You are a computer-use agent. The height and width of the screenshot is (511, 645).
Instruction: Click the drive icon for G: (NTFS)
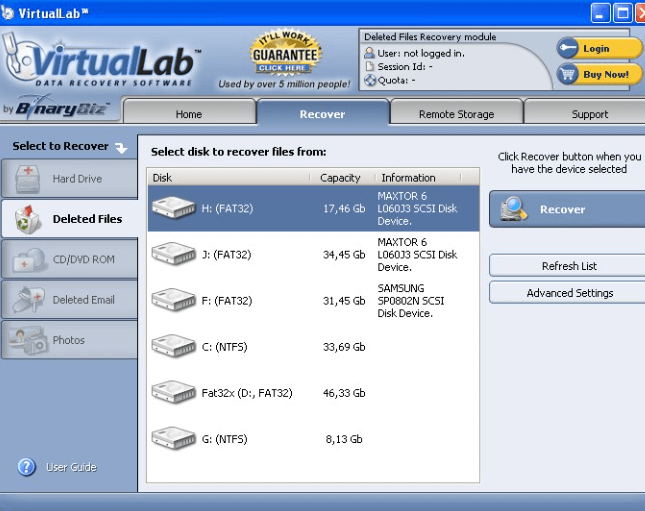173,438
